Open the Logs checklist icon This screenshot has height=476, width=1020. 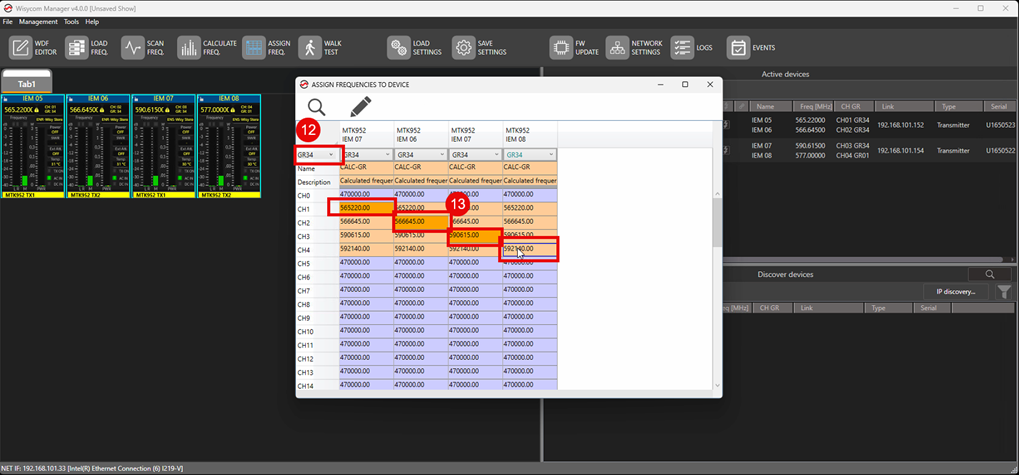pos(682,47)
